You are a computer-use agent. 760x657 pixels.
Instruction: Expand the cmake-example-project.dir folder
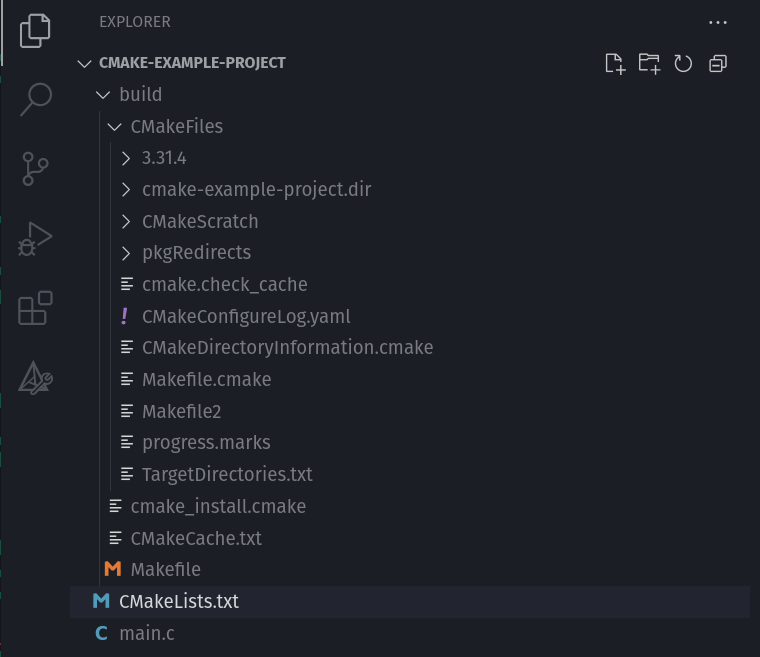point(256,190)
